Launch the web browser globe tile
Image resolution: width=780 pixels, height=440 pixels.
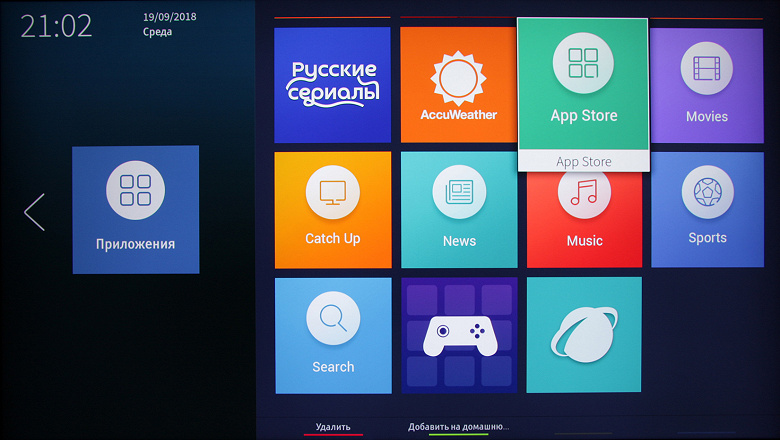pyautogui.click(x=584, y=335)
